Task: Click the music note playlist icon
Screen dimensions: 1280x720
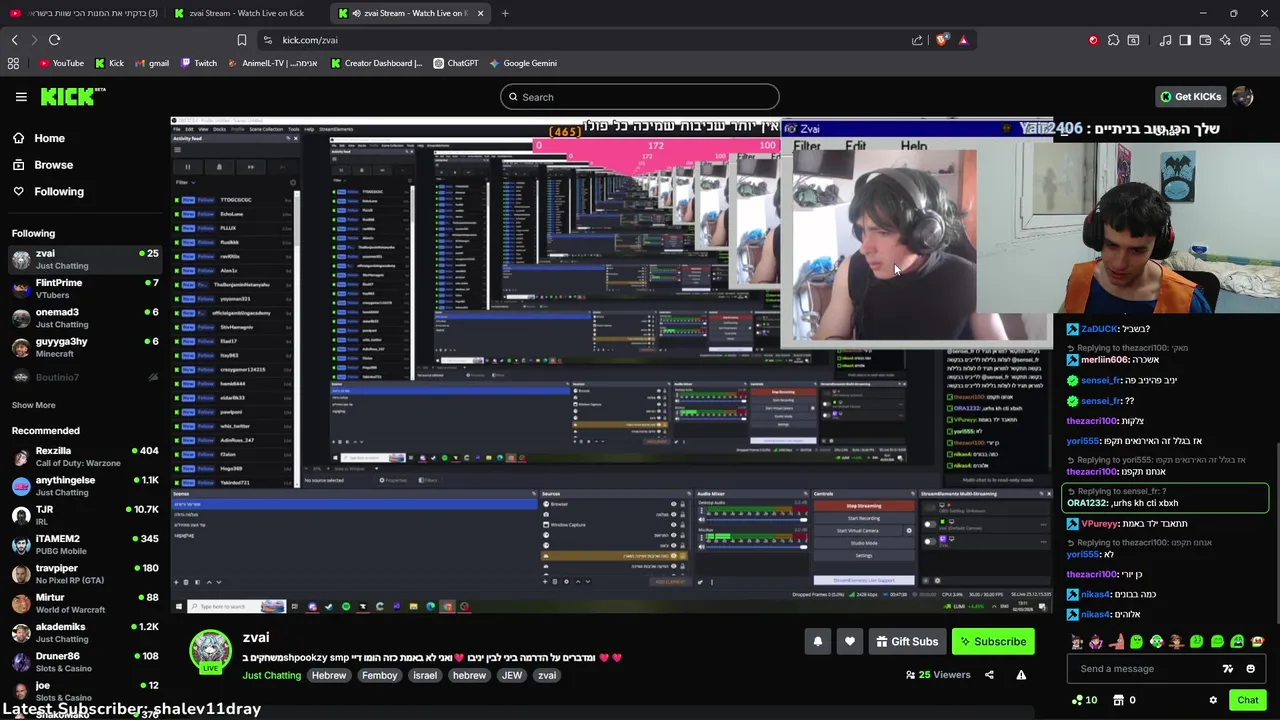Action: click(x=1165, y=40)
